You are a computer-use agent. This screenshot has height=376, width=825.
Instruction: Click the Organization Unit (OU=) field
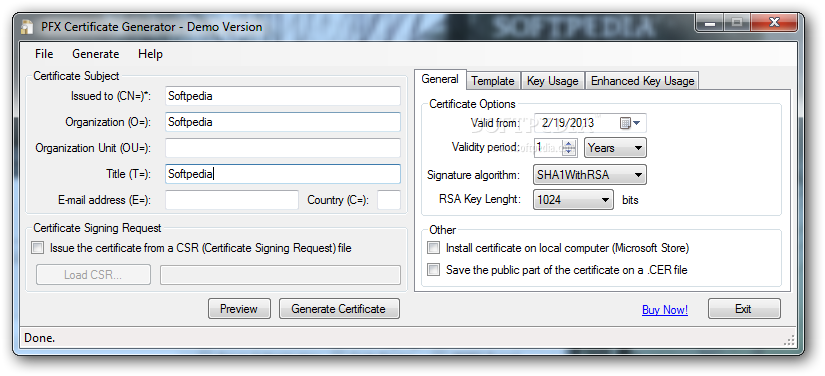coord(283,148)
